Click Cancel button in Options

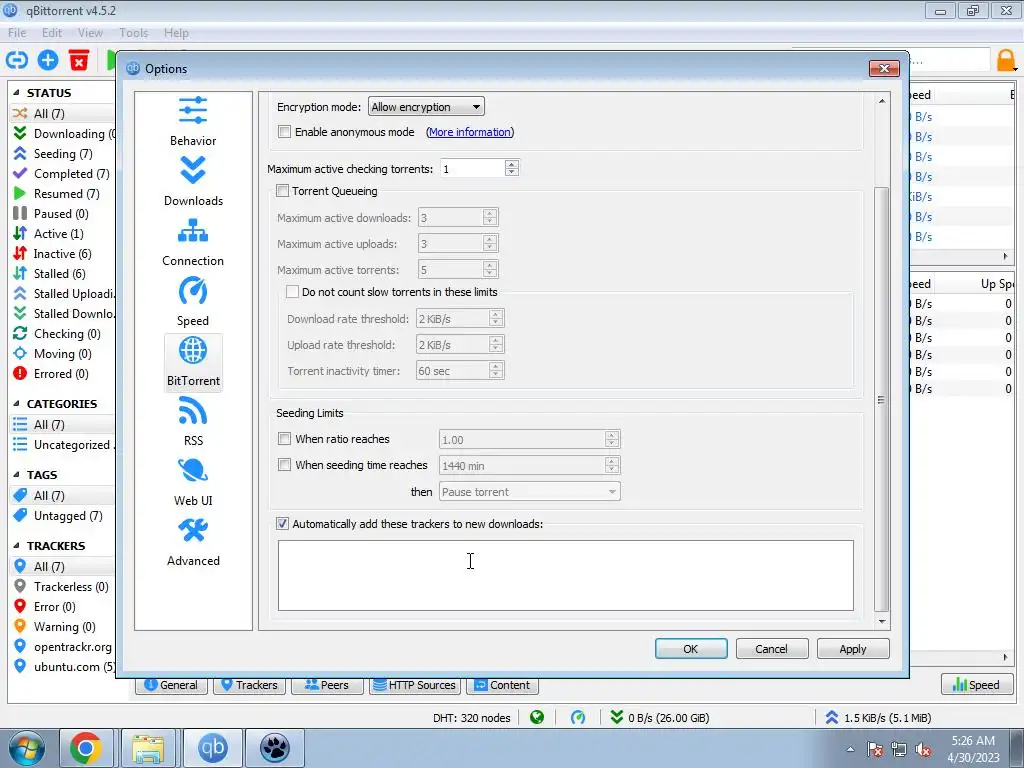pyautogui.click(x=771, y=648)
